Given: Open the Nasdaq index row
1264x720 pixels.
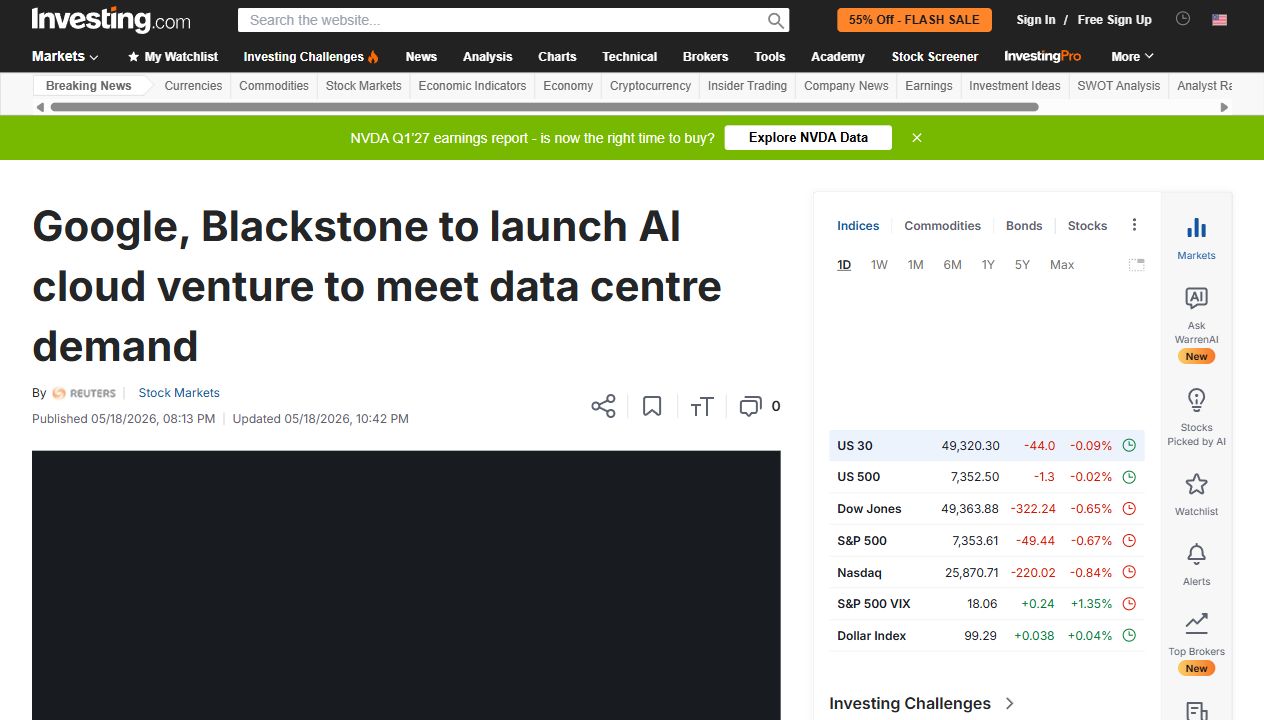Looking at the screenshot, I should point(986,573).
